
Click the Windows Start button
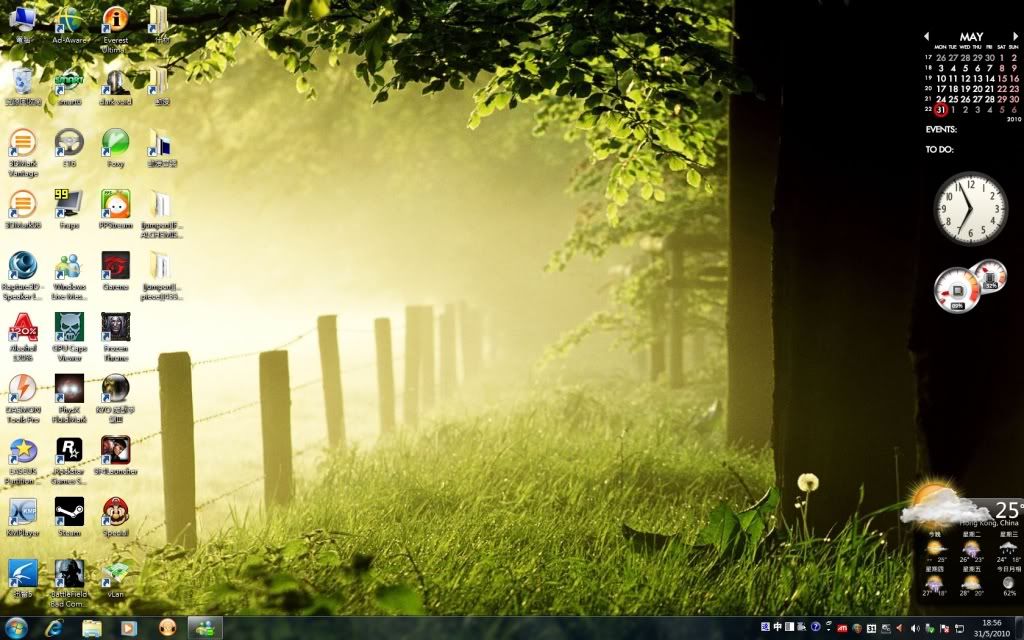17,628
